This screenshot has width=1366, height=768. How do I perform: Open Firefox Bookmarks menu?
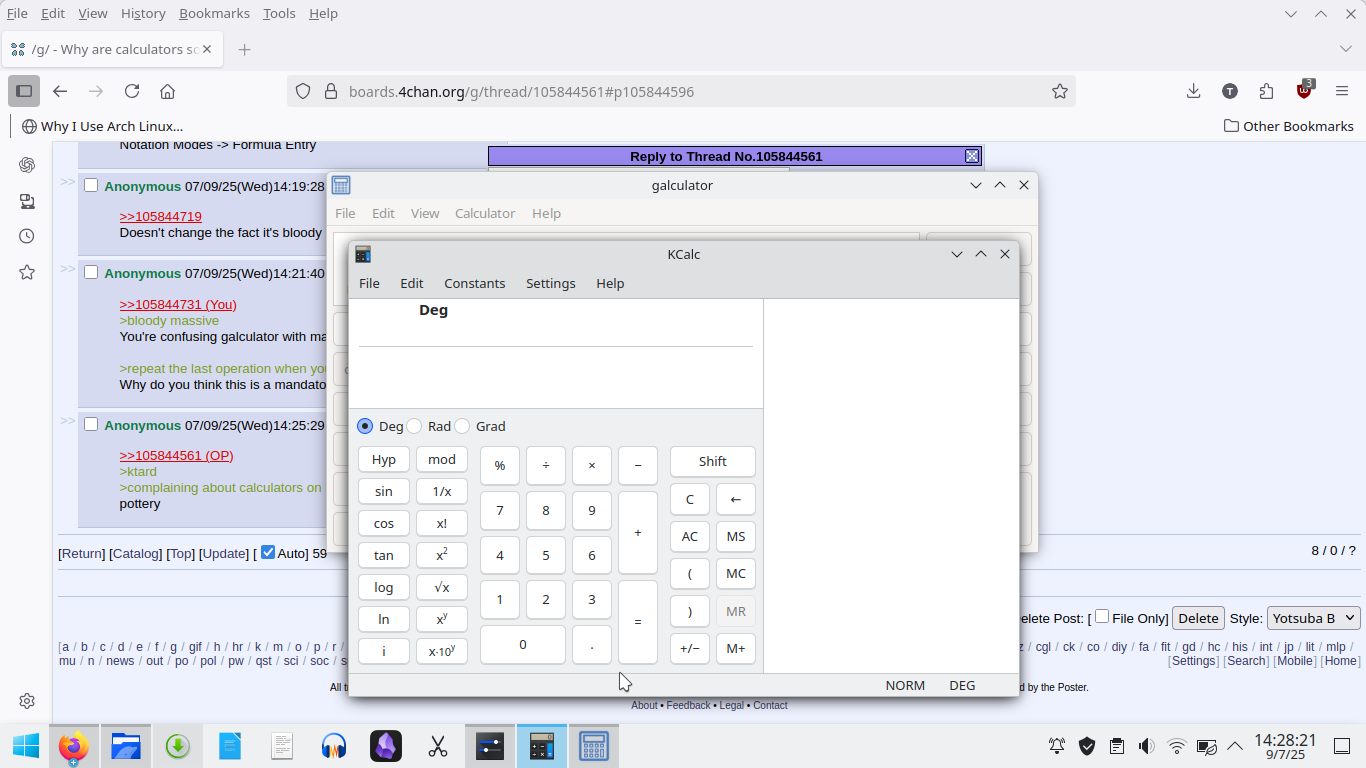tap(214, 13)
